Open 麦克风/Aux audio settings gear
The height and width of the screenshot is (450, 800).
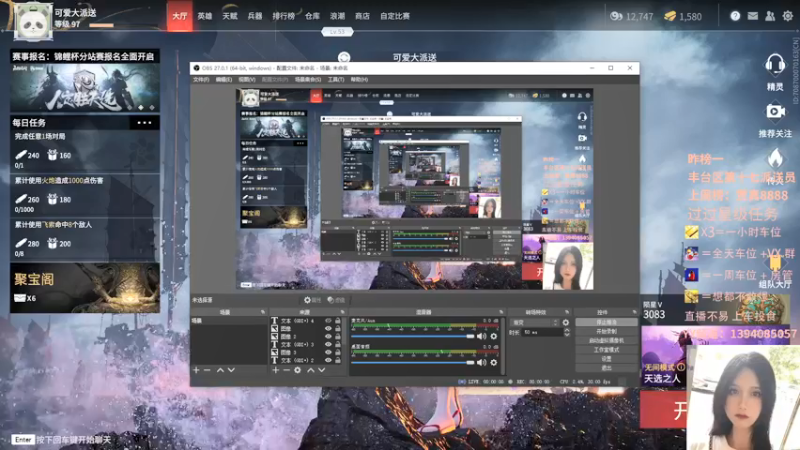493,336
